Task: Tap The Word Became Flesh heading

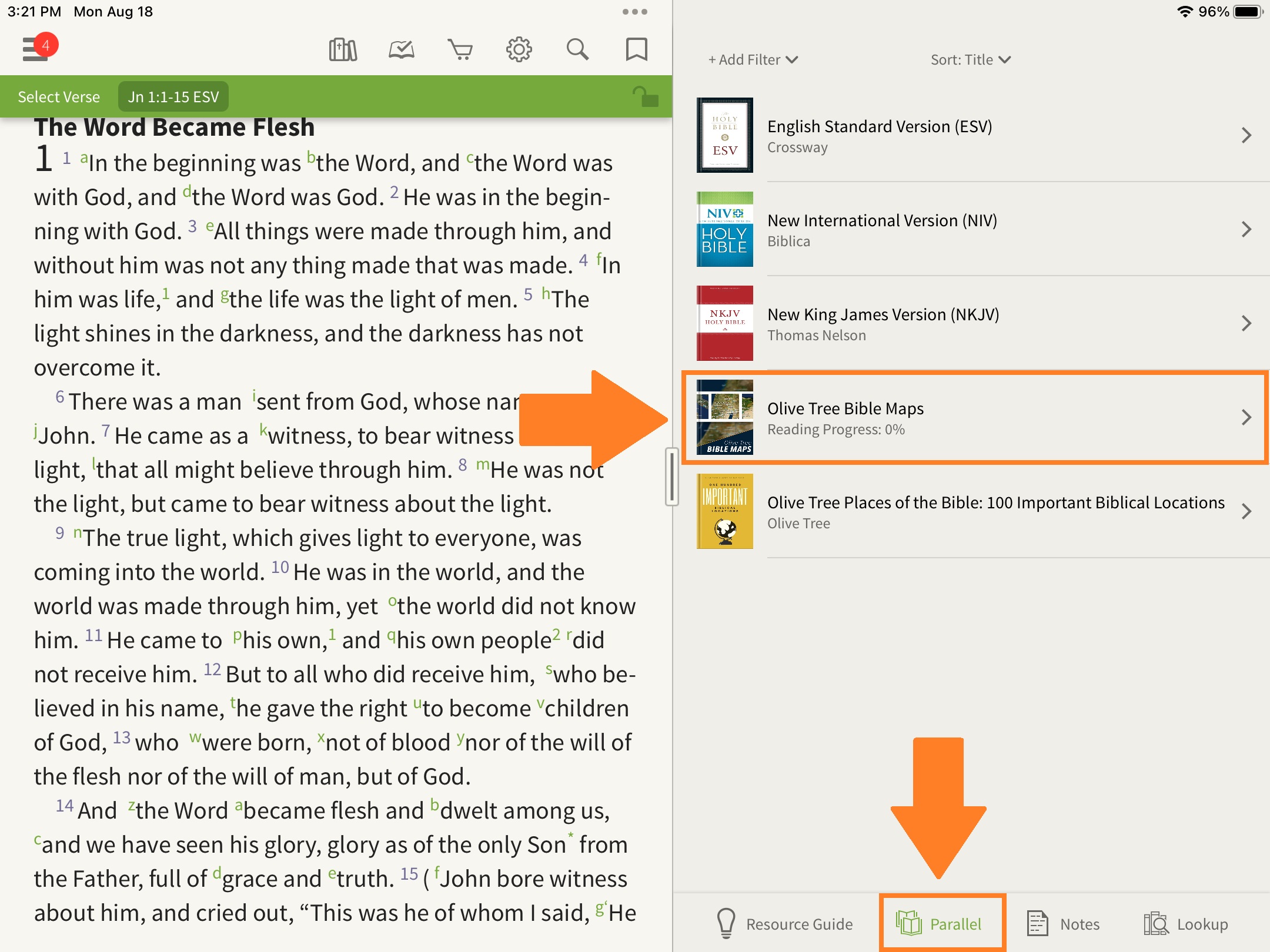Action: [175, 128]
